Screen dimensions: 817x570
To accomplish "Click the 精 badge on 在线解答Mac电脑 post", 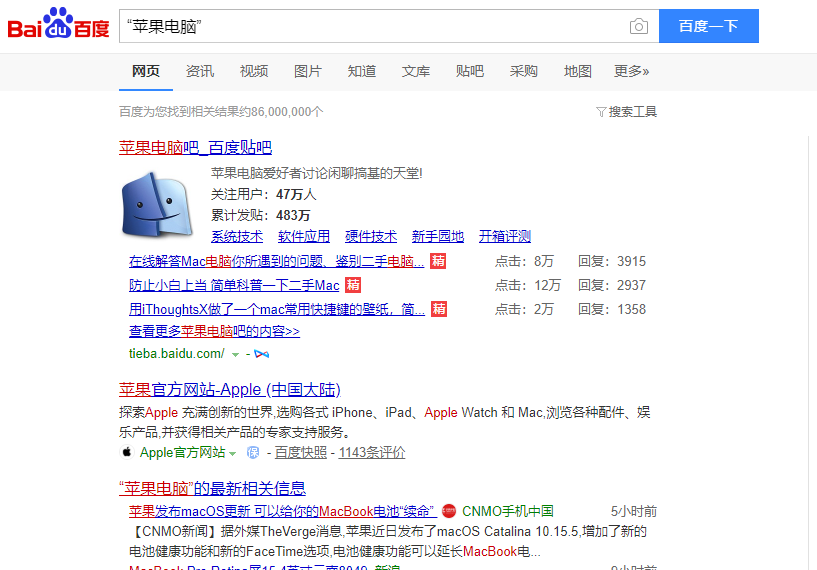I will click(x=438, y=261).
